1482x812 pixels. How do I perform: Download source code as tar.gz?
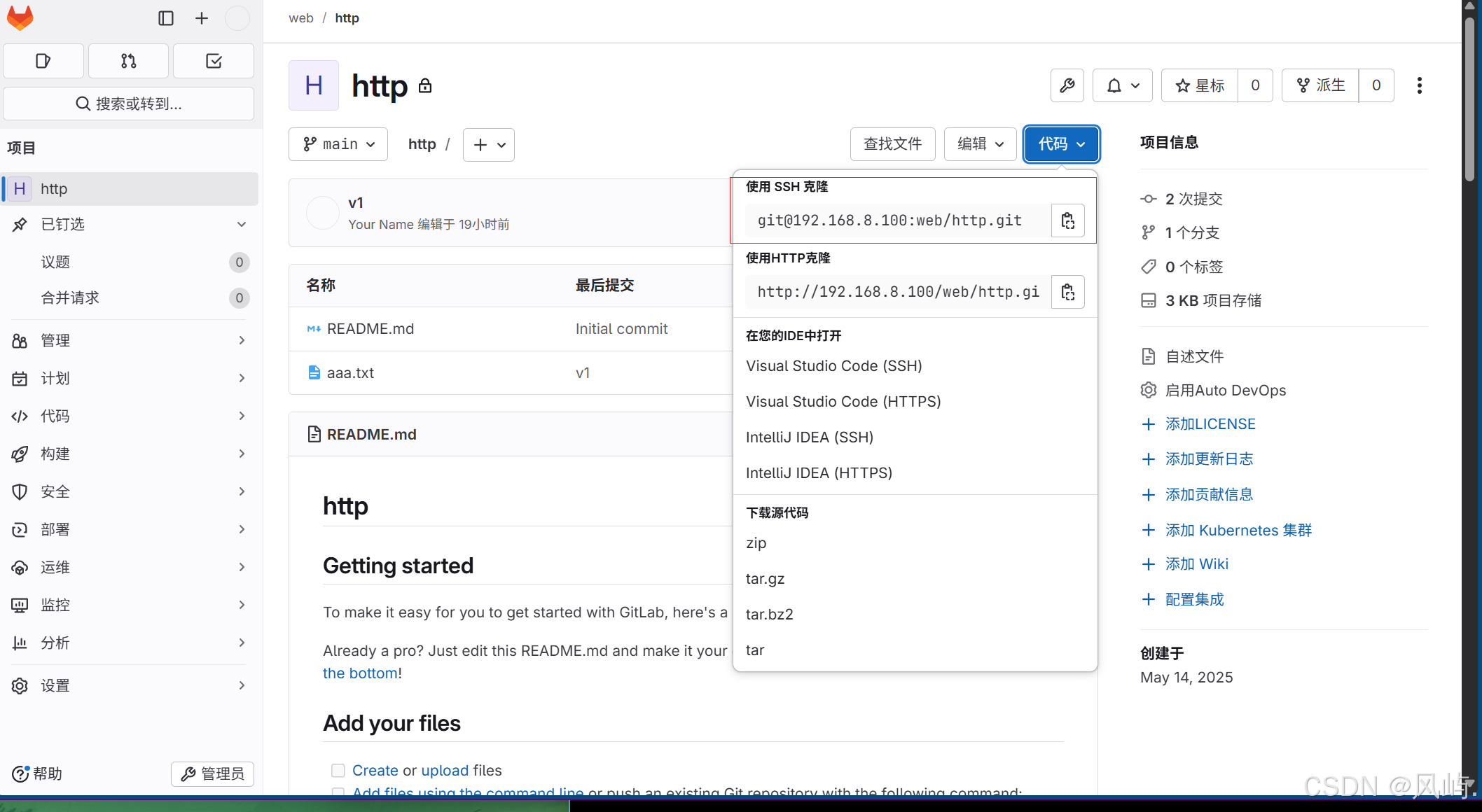765,579
